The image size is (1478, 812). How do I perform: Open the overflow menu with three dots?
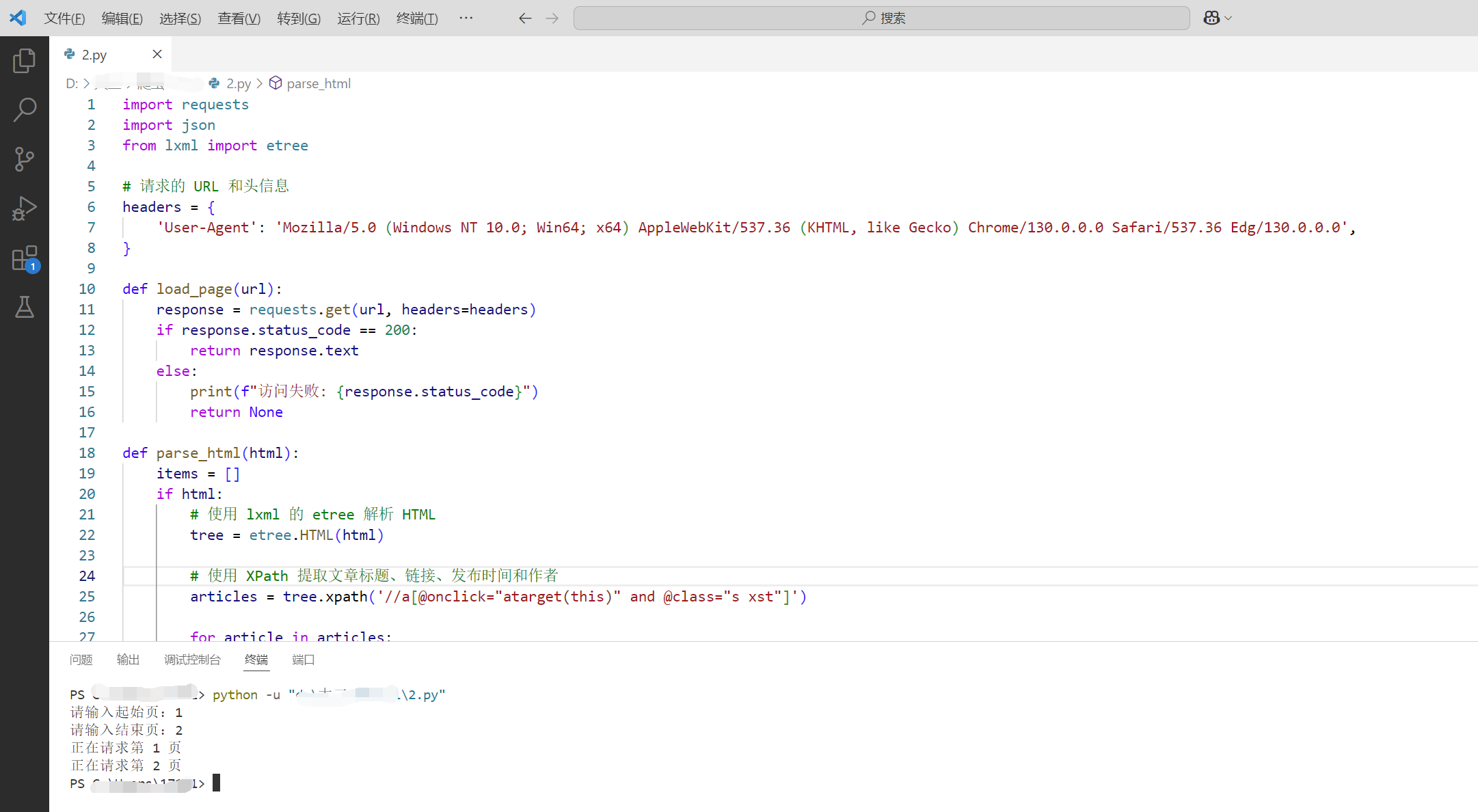tap(466, 18)
